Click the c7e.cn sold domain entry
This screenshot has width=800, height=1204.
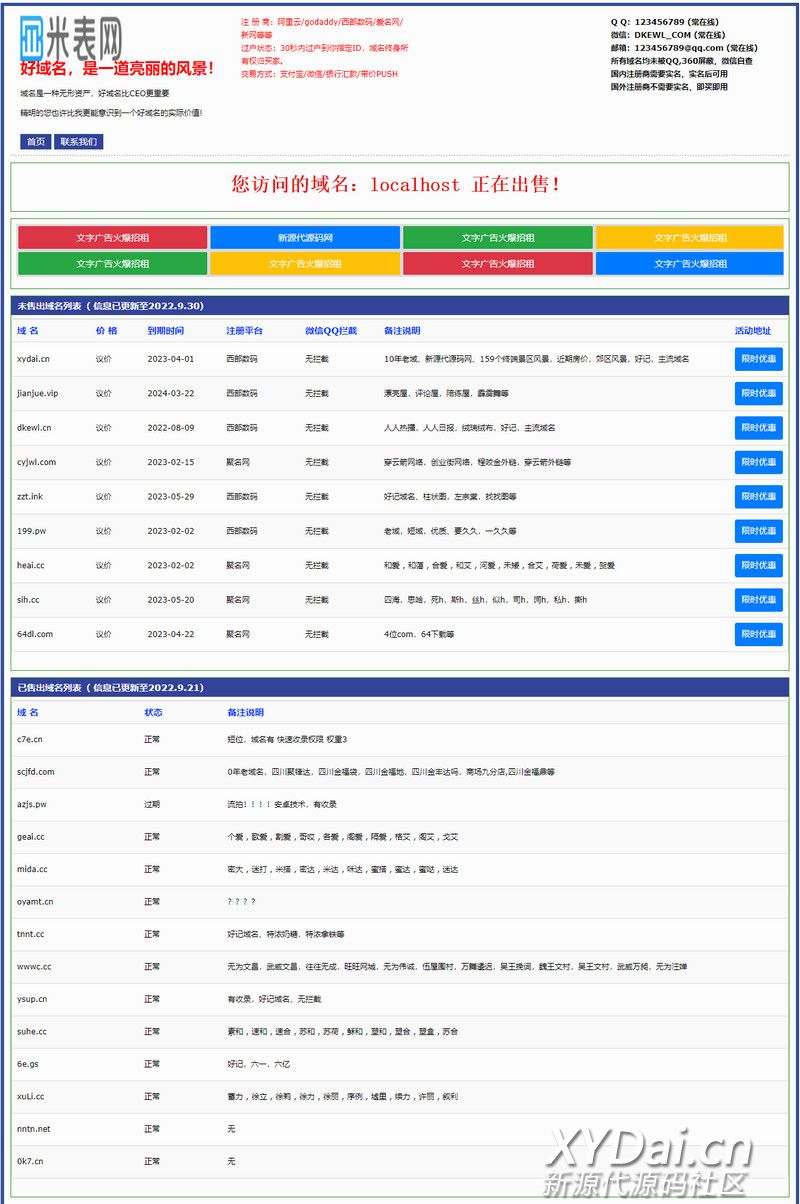click(x=30, y=740)
